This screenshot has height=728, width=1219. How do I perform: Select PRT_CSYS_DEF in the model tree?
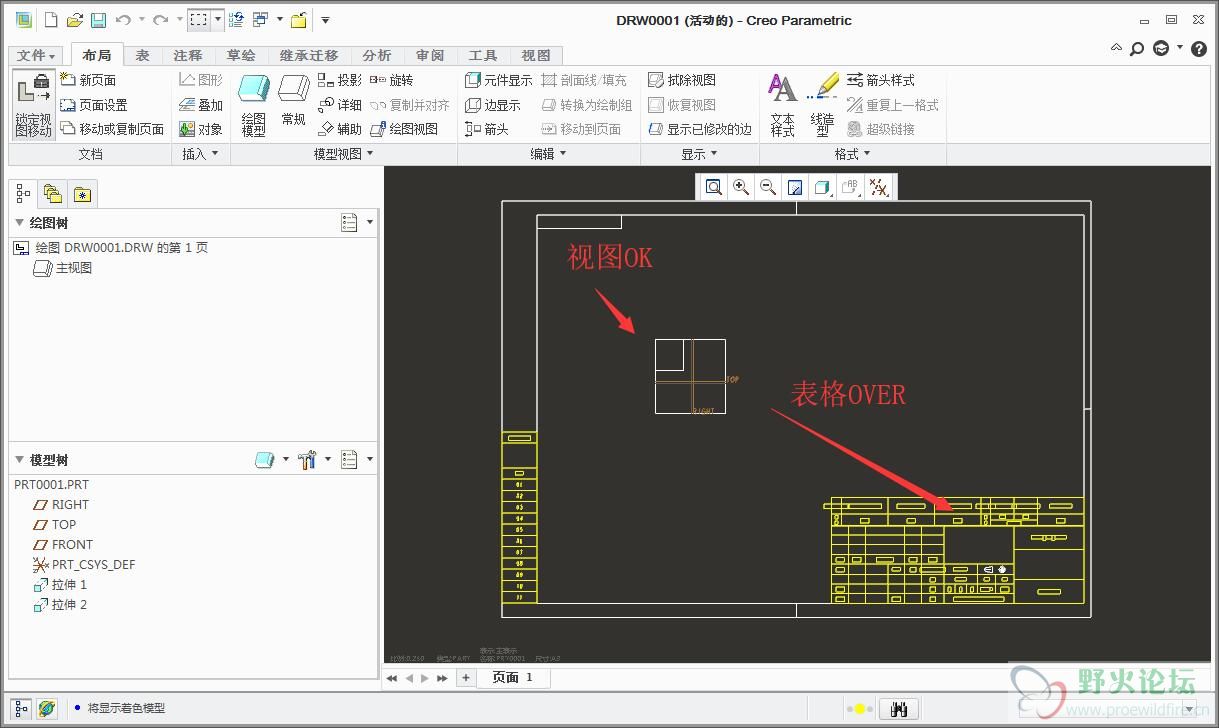tap(84, 565)
